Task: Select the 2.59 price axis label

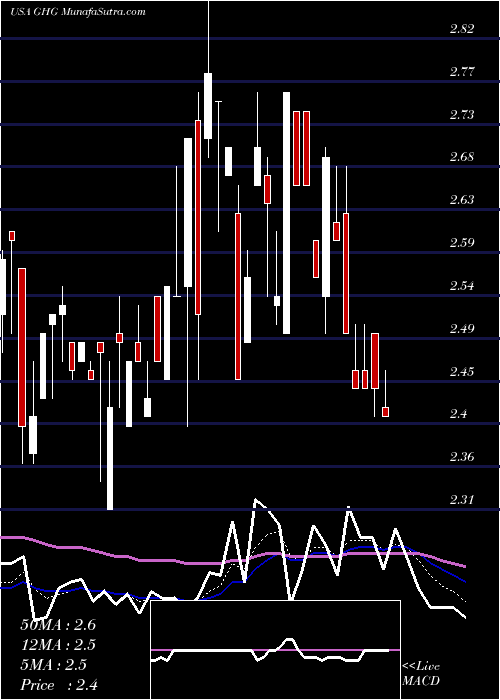Action: [x=462, y=243]
